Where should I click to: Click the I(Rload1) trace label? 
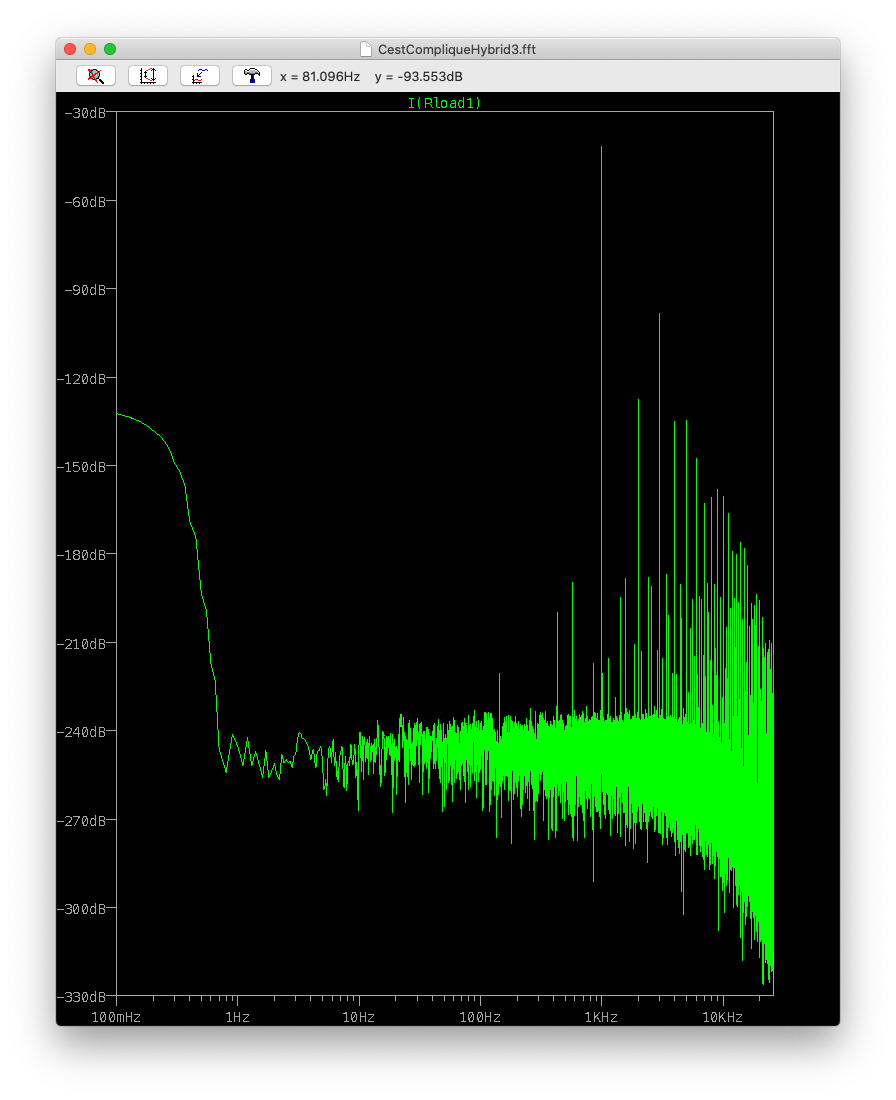(x=445, y=103)
